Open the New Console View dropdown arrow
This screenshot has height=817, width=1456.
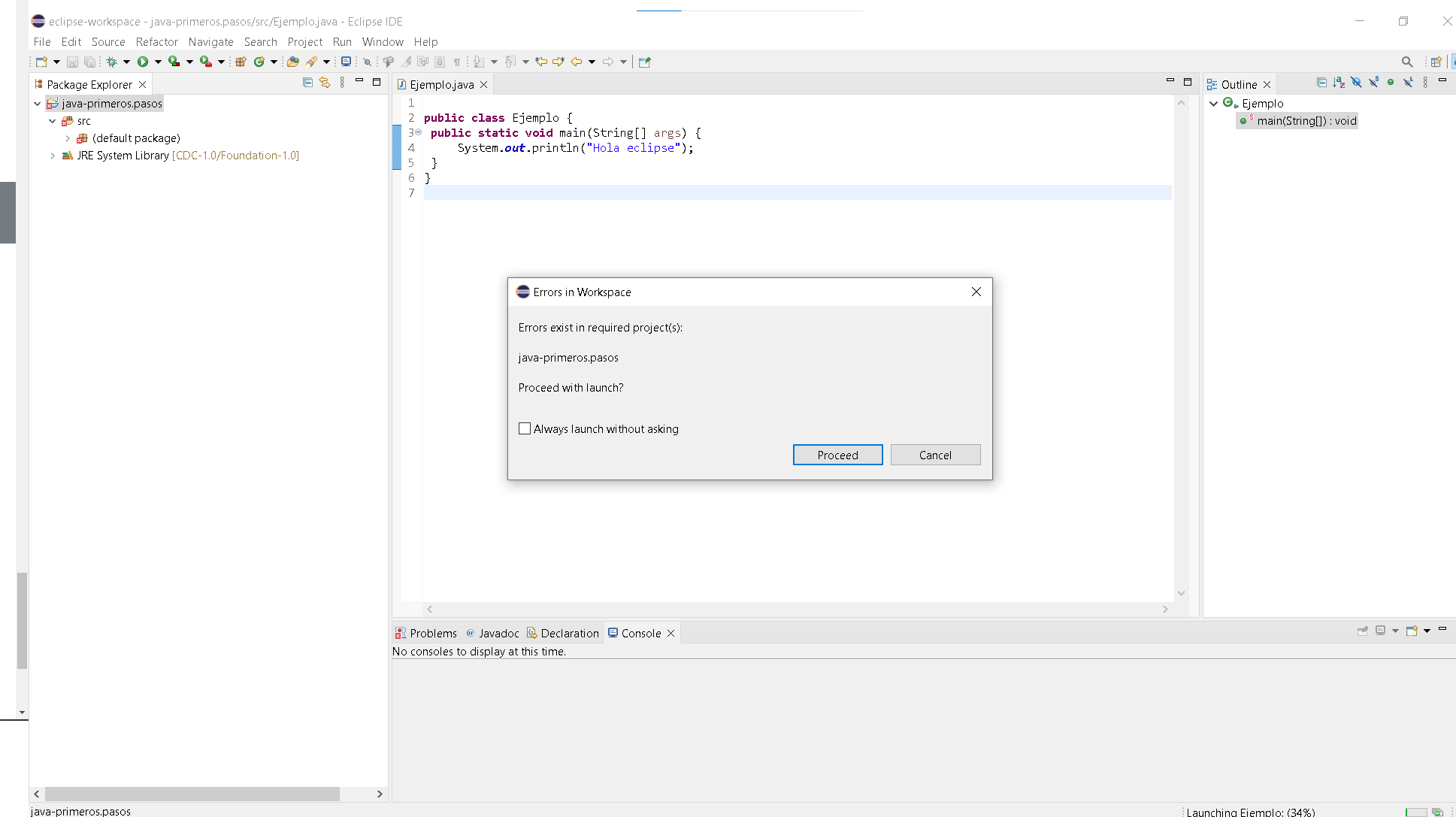coord(1427,631)
